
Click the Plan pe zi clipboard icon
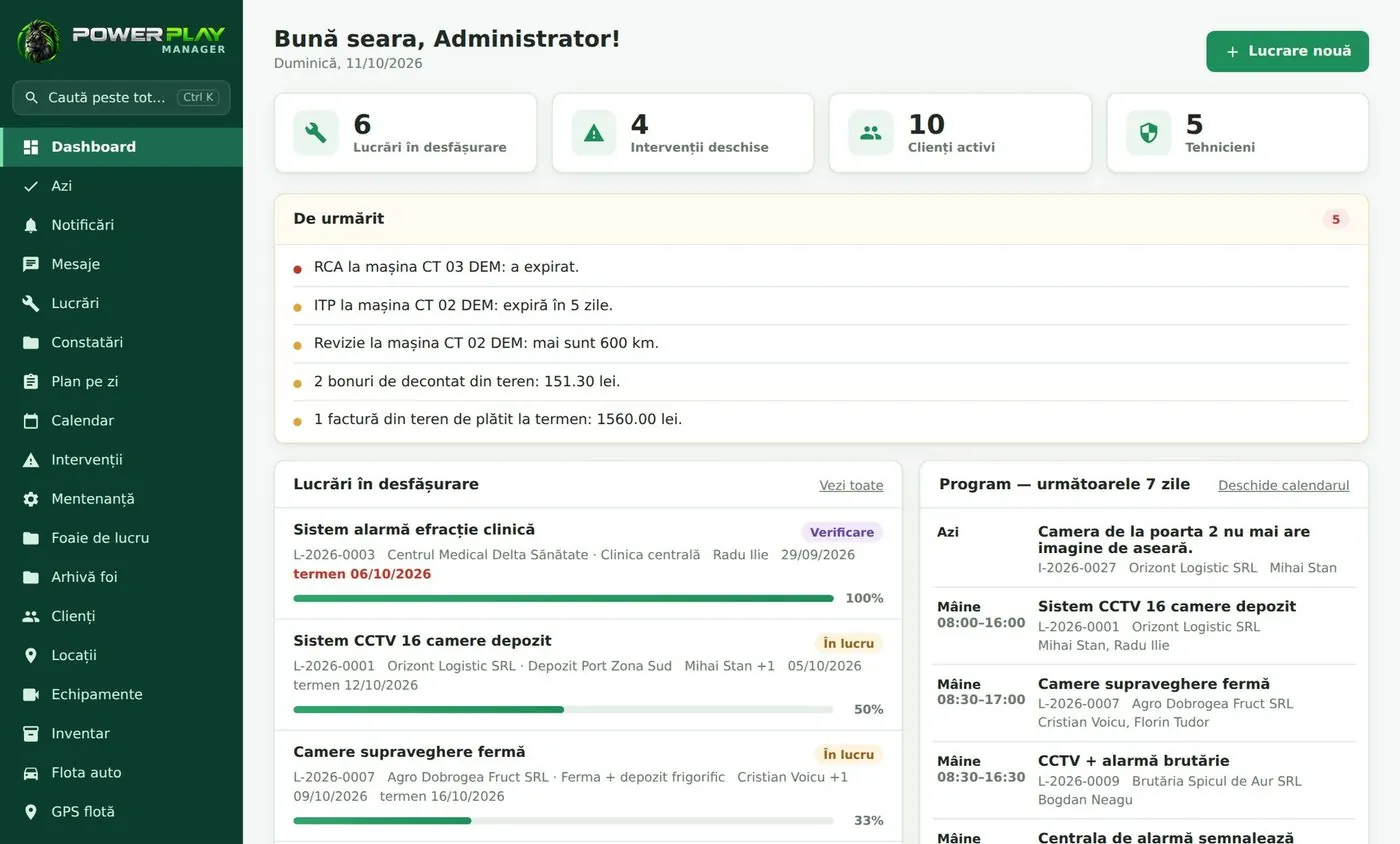tap(31, 381)
